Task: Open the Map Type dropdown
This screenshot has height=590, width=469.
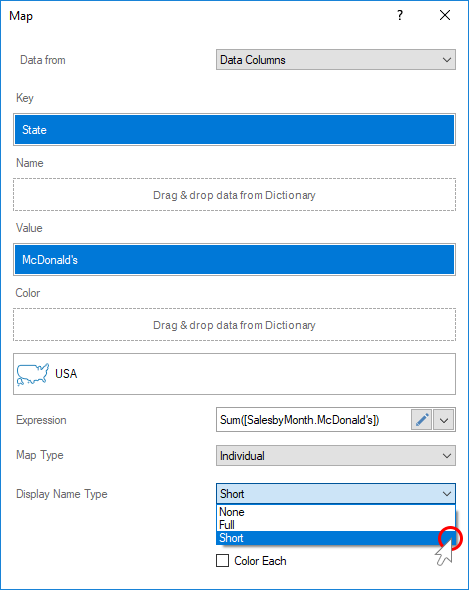Action: 336,456
